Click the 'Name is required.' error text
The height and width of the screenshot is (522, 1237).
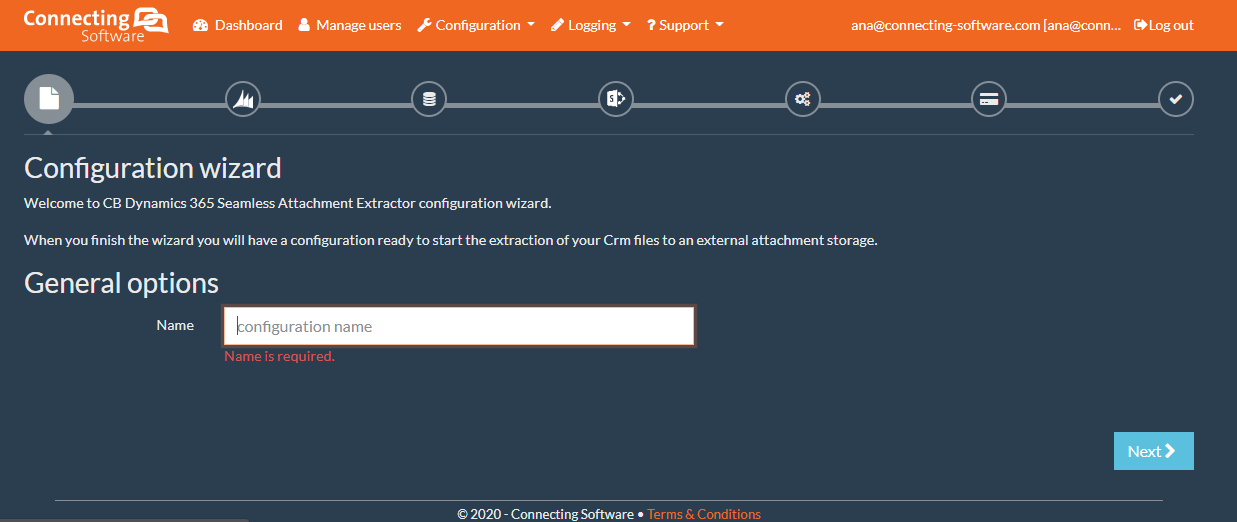pyautogui.click(x=279, y=356)
